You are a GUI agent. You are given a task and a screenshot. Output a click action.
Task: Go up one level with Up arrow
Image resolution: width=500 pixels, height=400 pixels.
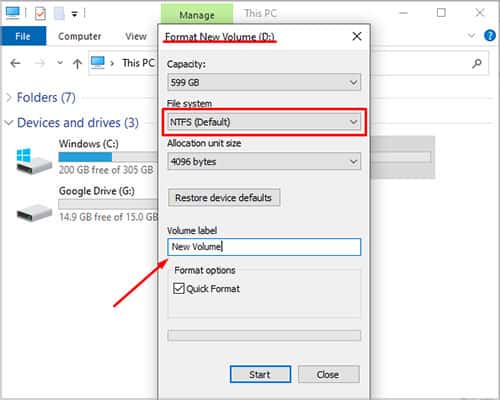point(77,63)
